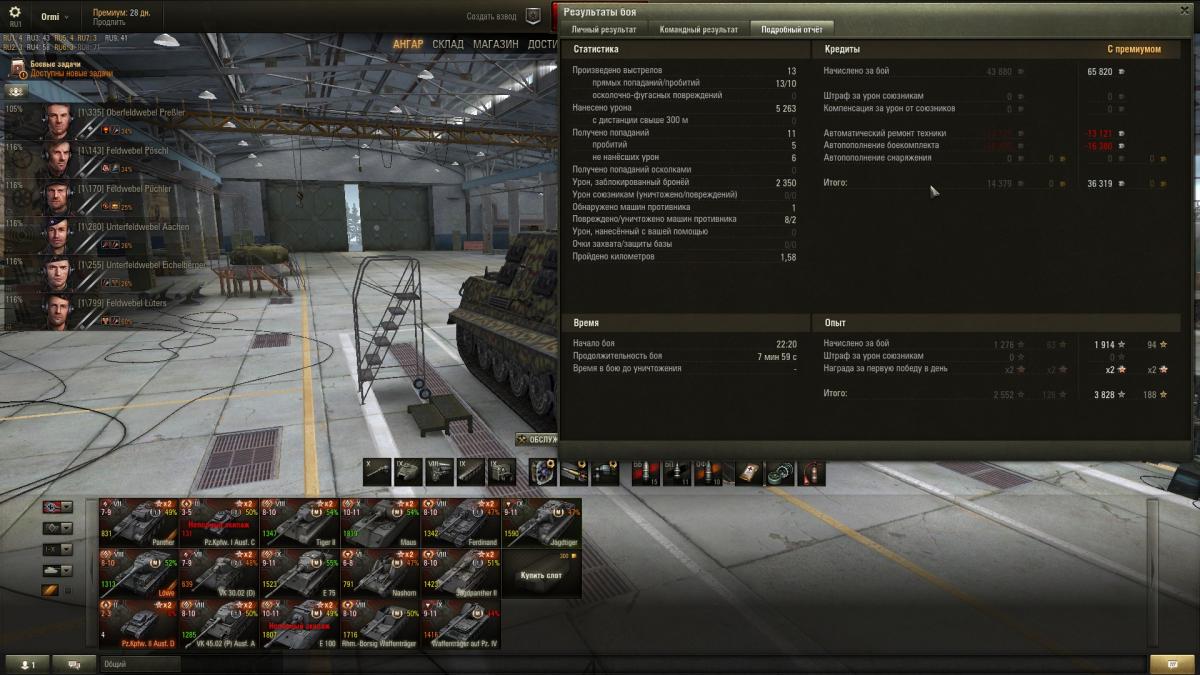This screenshot has width=1200, height=675.
Task: Open the first aid kit consumable slot
Action: pos(750,471)
